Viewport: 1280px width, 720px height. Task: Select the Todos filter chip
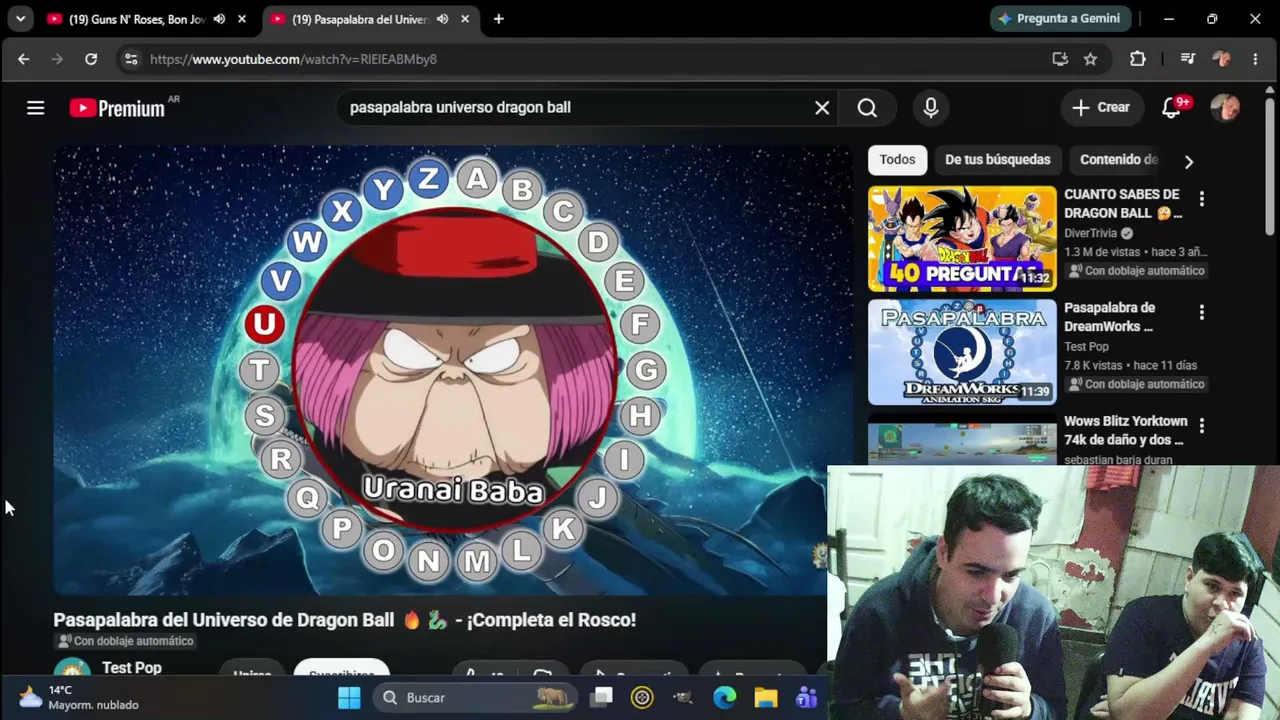[898, 160]
